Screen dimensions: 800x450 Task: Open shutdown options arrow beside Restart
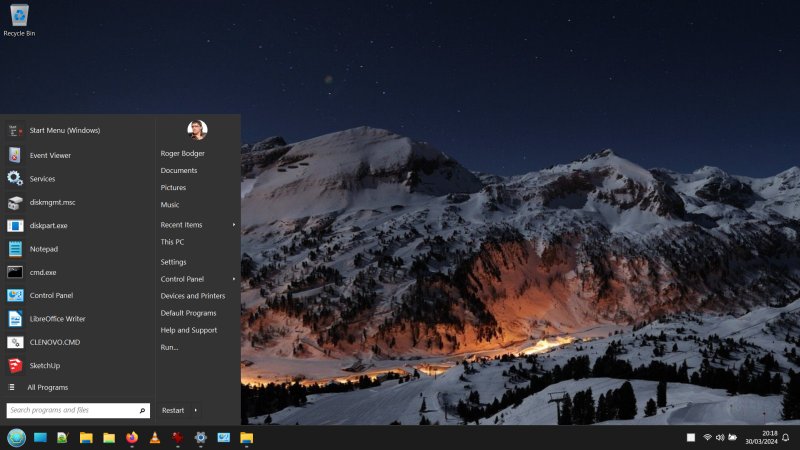coord(195,410)
